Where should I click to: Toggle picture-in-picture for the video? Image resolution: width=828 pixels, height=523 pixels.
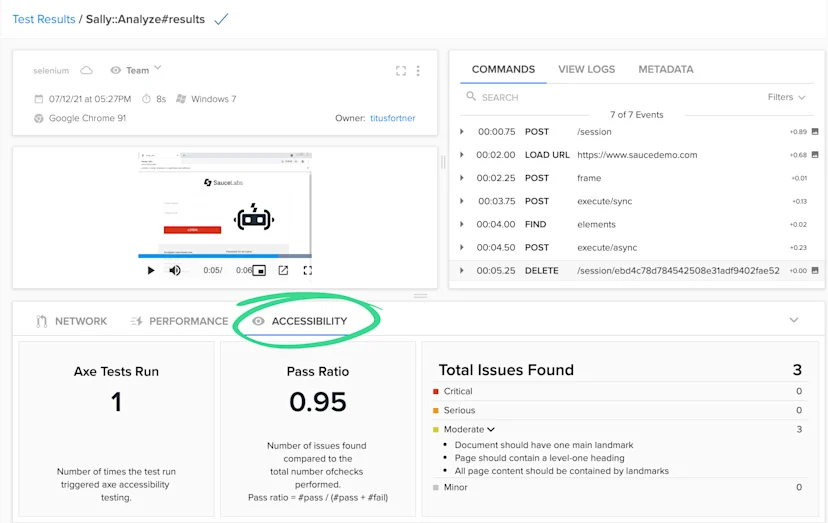259,270
